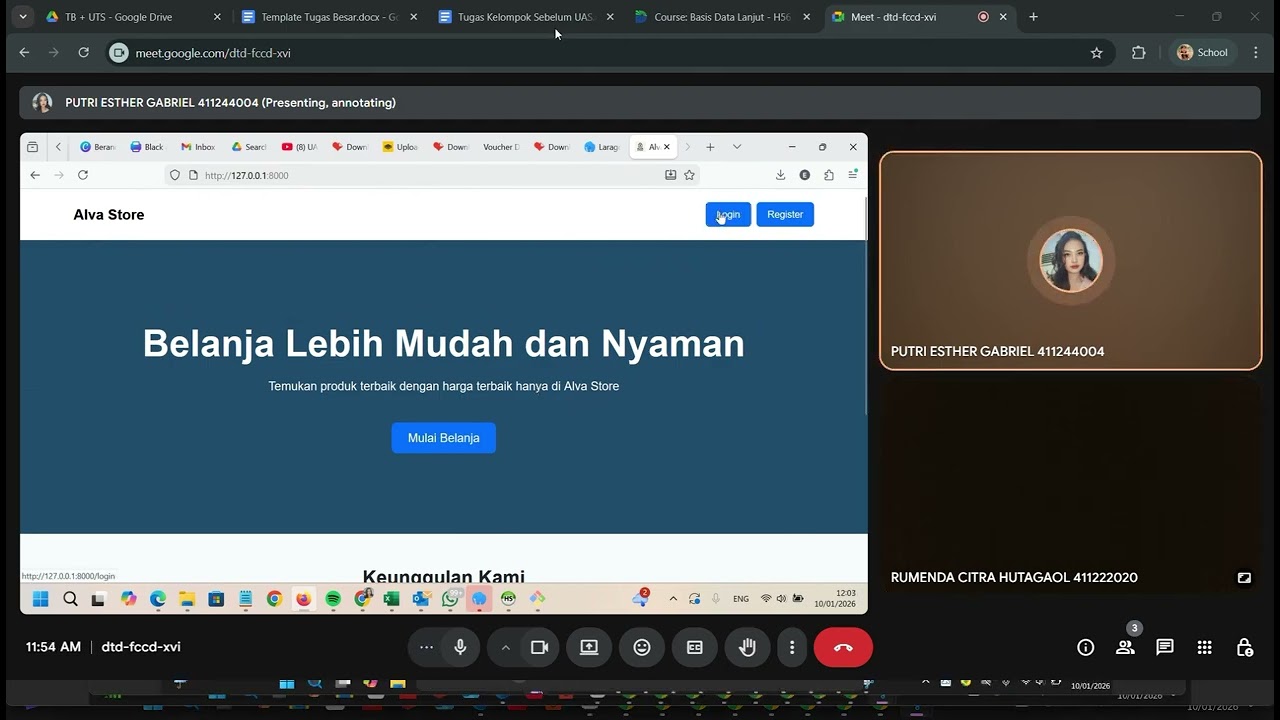Image resolution: width=1280 pixels, height=720 pixels.
Task: Show the People panel
Action: 1125,647
